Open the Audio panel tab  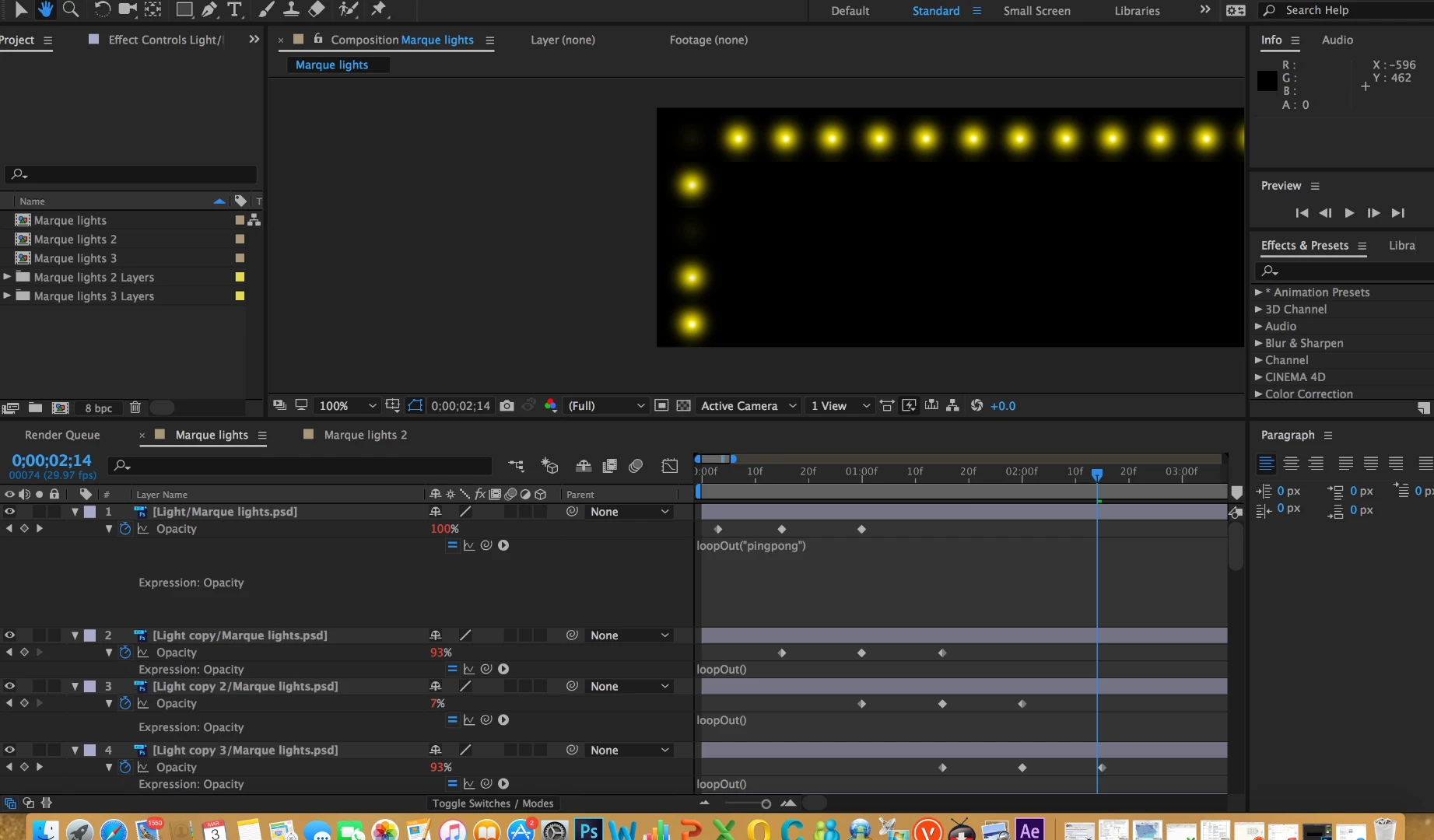[x=1338, y=40]
